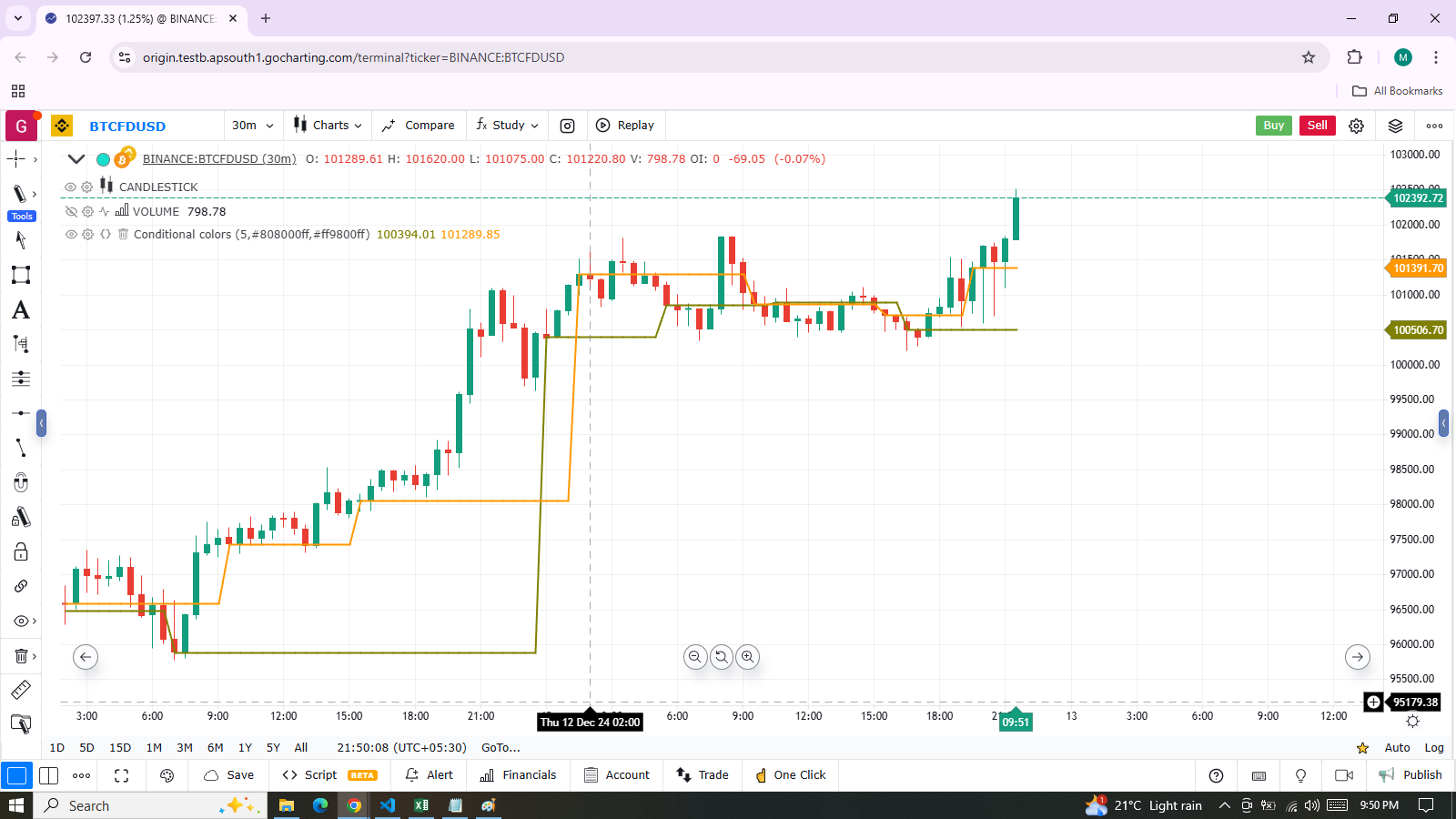Open the Financials tab
1456x819 pixels.
518,775
